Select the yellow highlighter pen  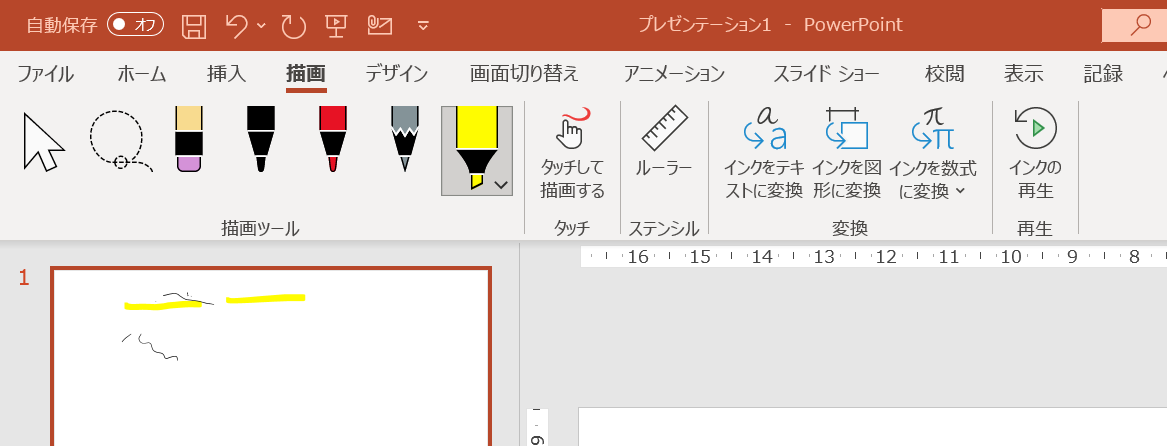point(476,149)
